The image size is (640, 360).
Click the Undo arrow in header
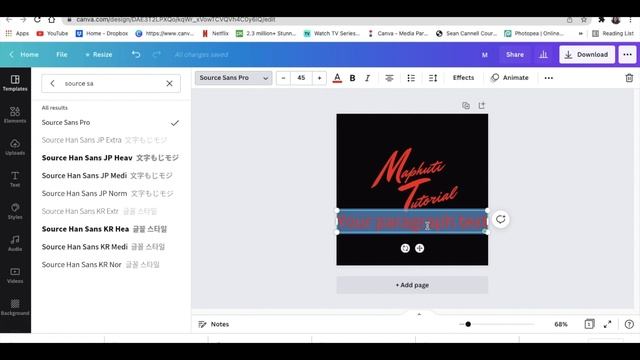[x=136, y=54]
